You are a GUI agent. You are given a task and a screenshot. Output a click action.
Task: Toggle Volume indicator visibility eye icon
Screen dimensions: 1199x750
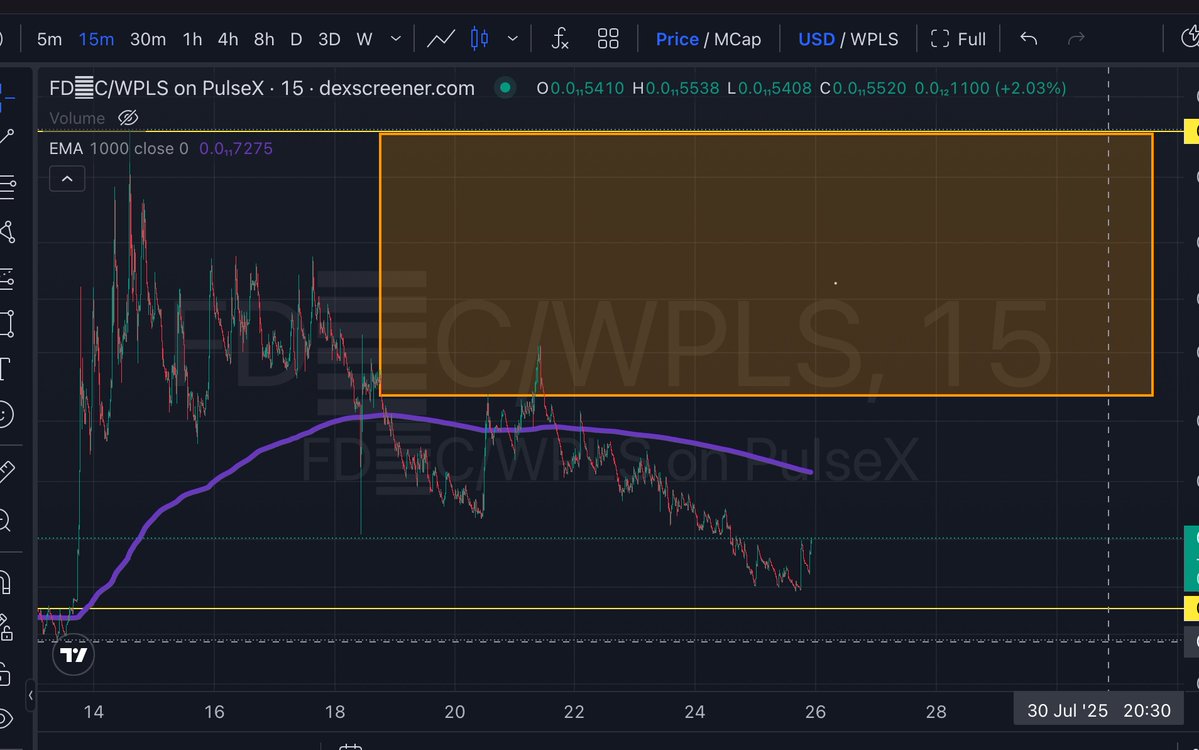coord(128,118)
